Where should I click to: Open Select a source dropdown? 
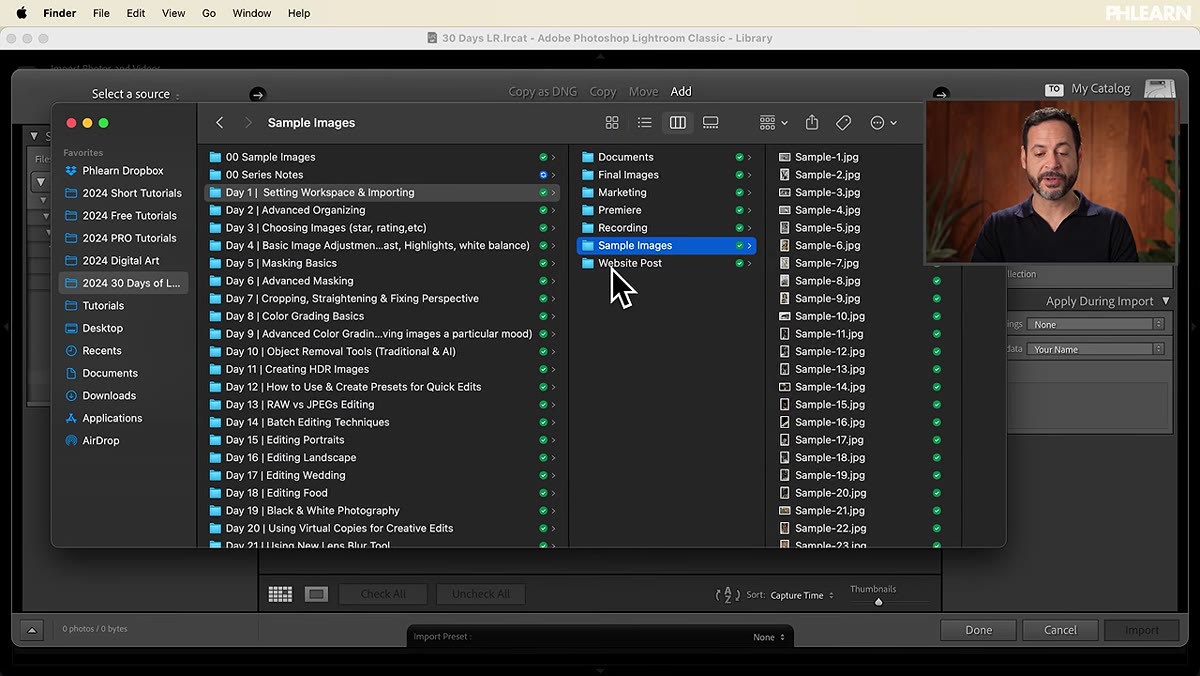pos(136,94)
